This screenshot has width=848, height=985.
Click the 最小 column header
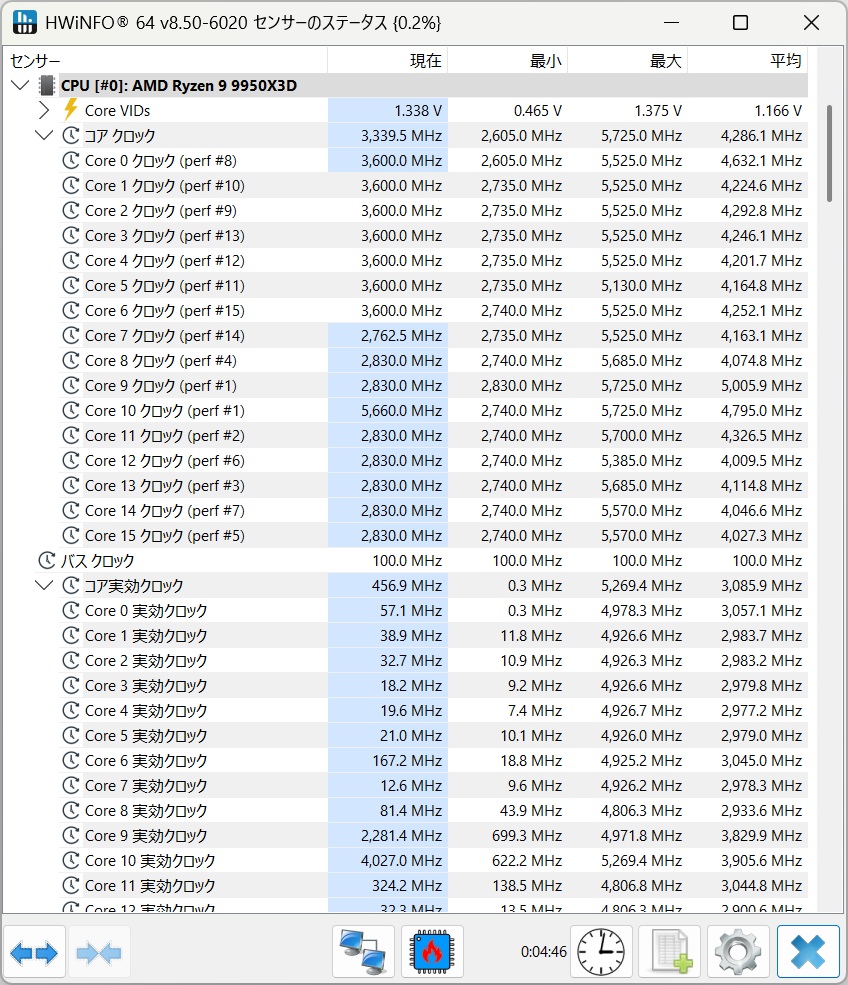coord(508,61)
